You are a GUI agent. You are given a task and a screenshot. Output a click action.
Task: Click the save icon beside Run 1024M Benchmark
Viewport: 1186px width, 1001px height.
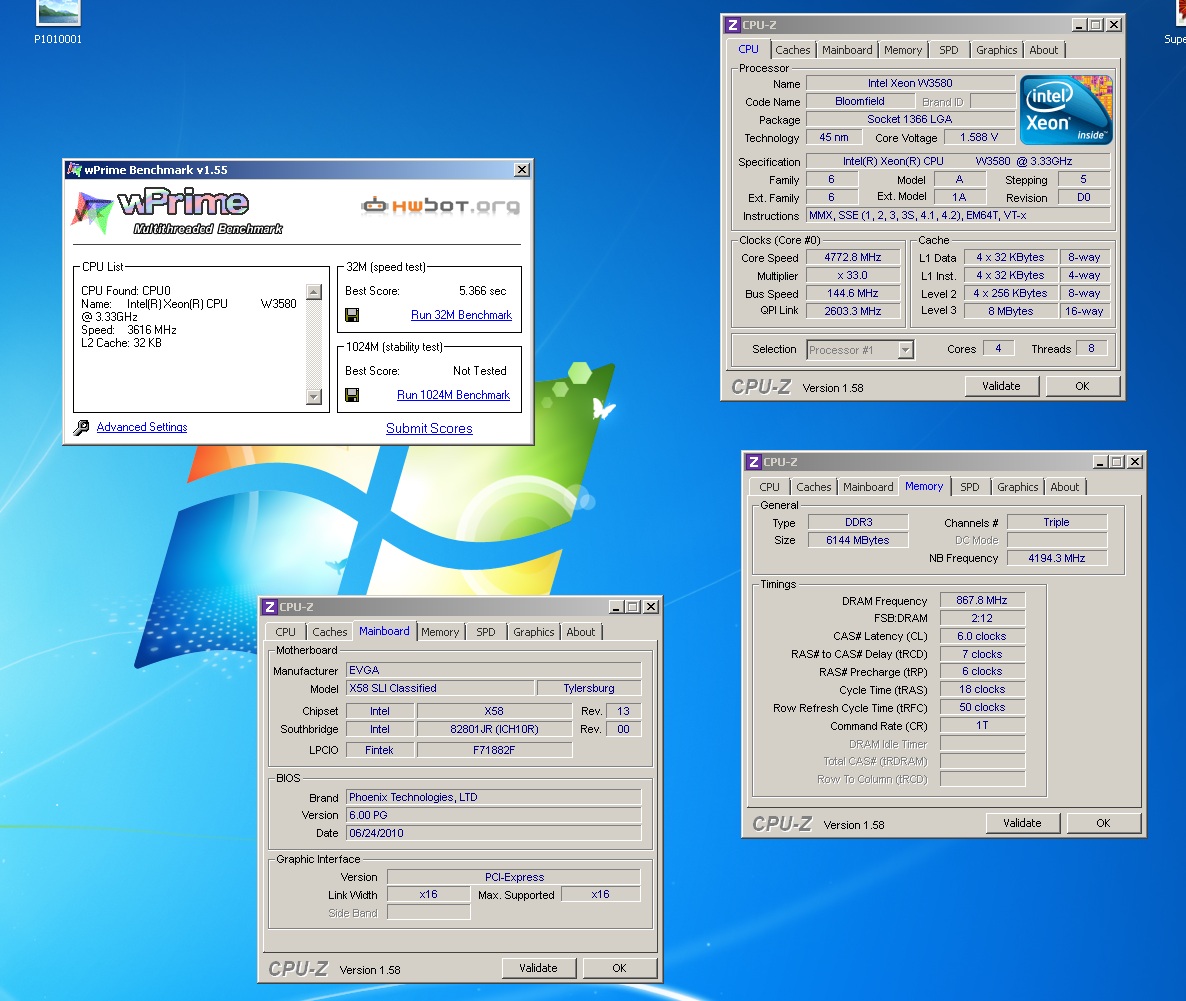[352, 395]
